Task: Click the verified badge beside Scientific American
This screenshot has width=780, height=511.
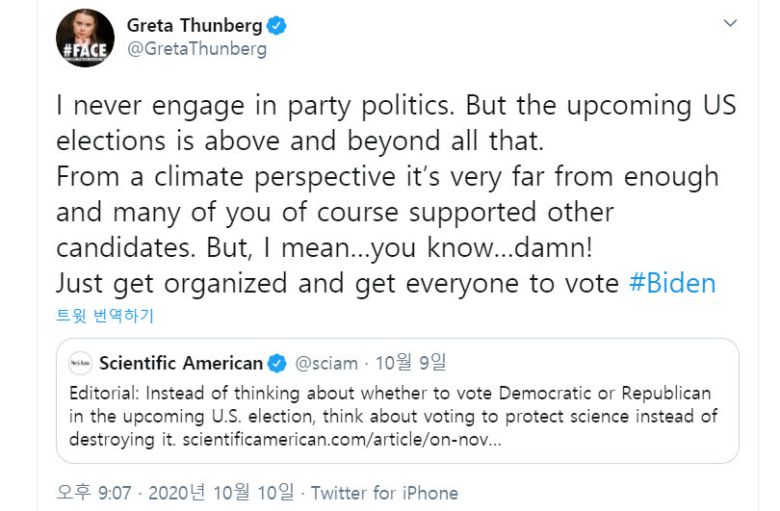Action: pyautogui.click(x=277, y=363)
